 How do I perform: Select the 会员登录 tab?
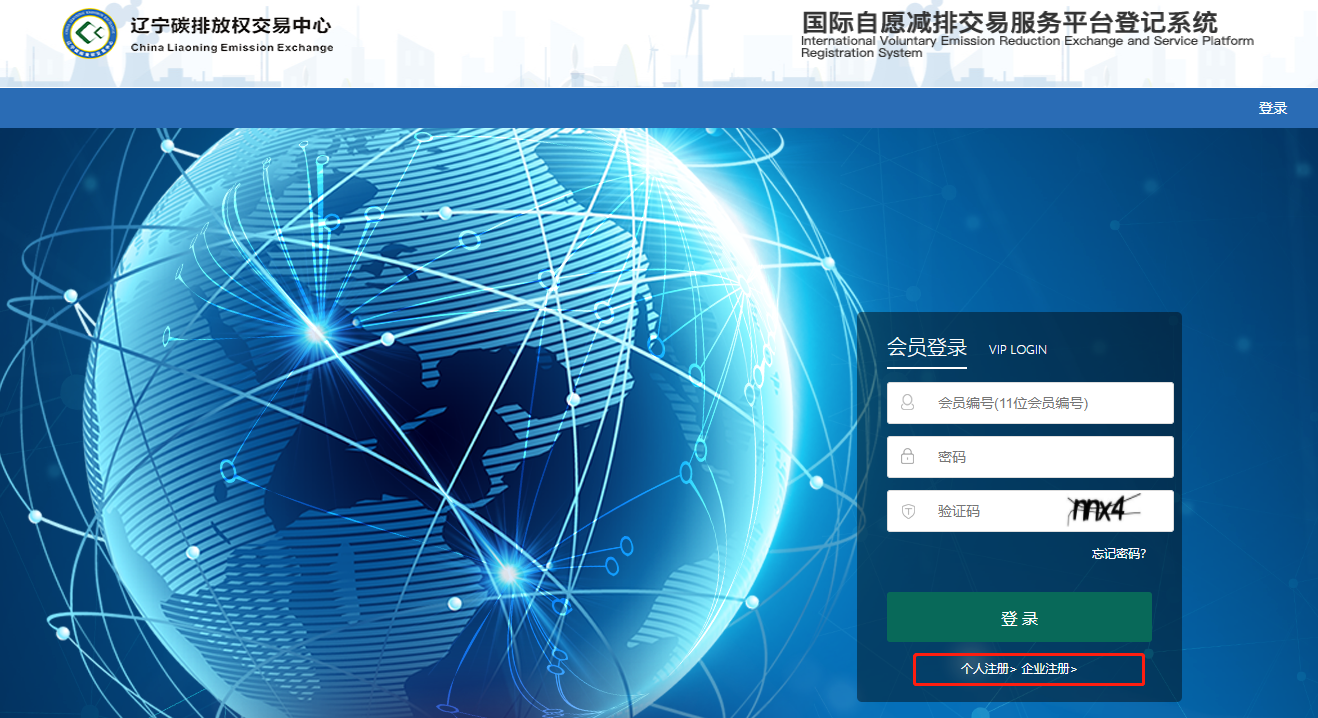pyautogui.click(x=927, y=348)
